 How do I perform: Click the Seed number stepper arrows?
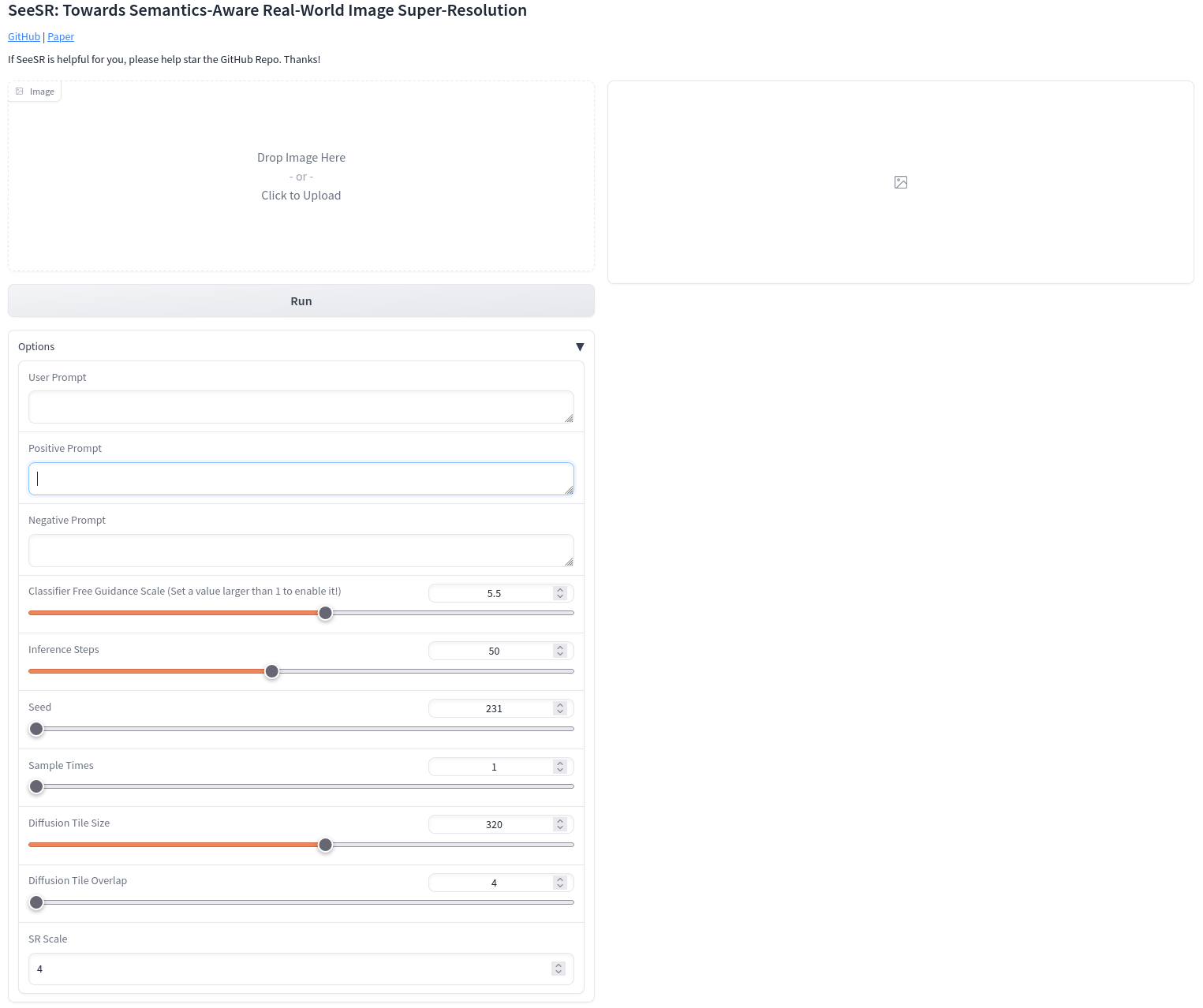click(x=560, y=708)
